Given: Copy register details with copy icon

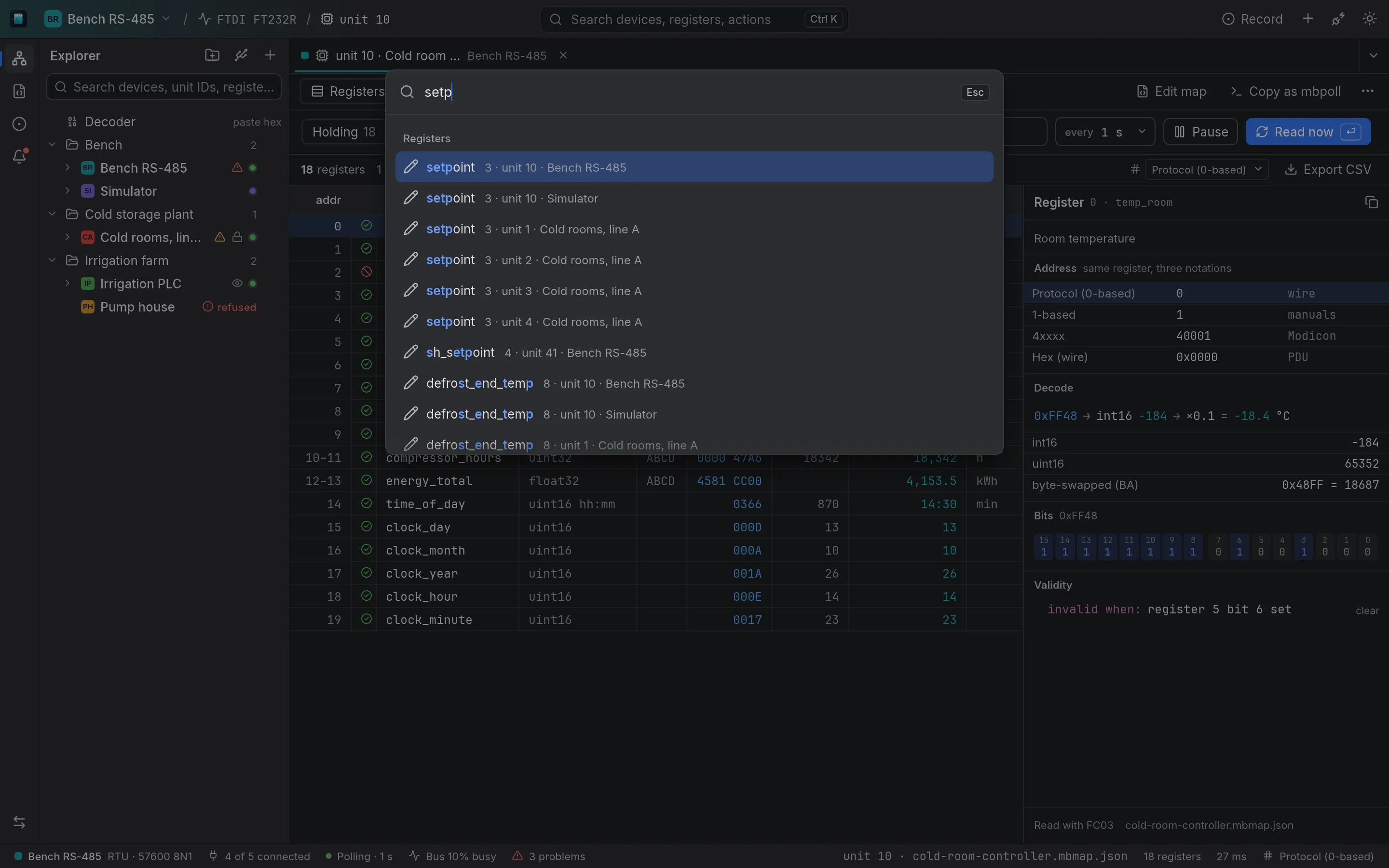Looking at the screenshot, I should click(1371, 202).
